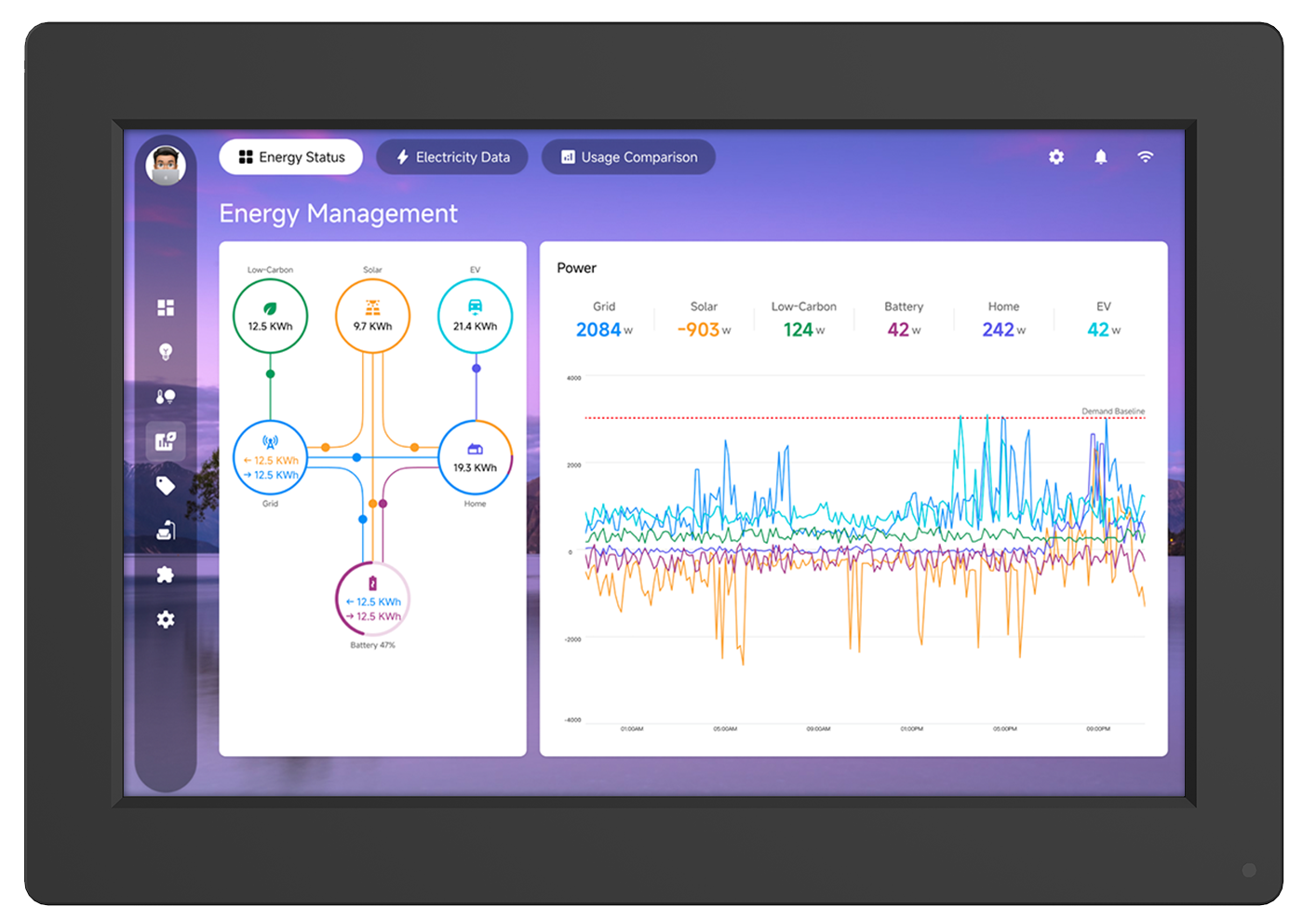Click the Battery 47% node circle
Viewport: 1316px width, 919px height.
click(372, 601)
